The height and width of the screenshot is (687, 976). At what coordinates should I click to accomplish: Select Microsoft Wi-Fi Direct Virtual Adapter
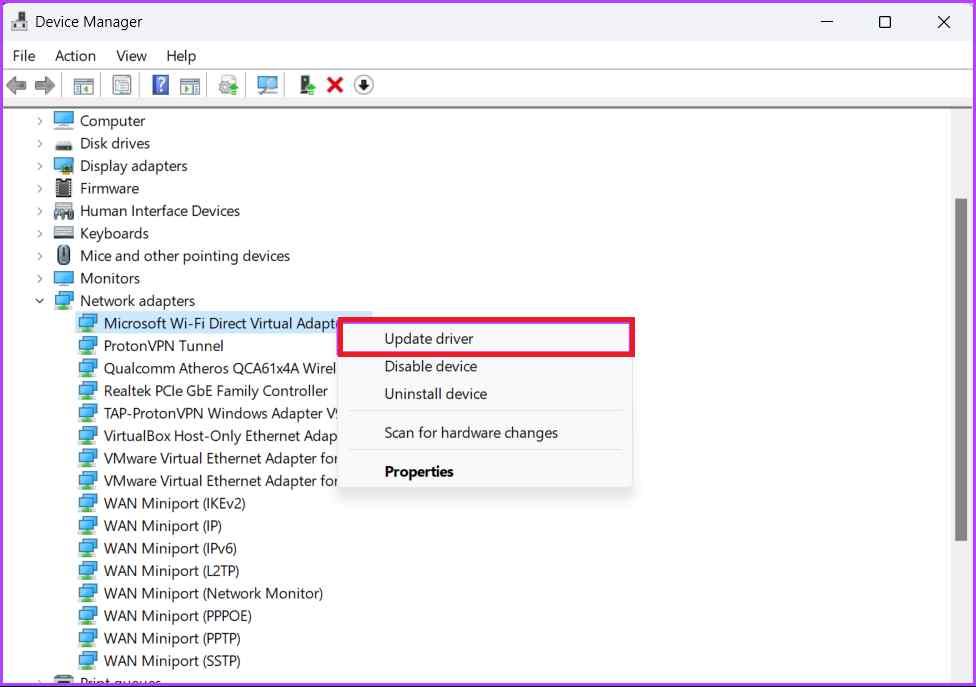pos(221,323)
